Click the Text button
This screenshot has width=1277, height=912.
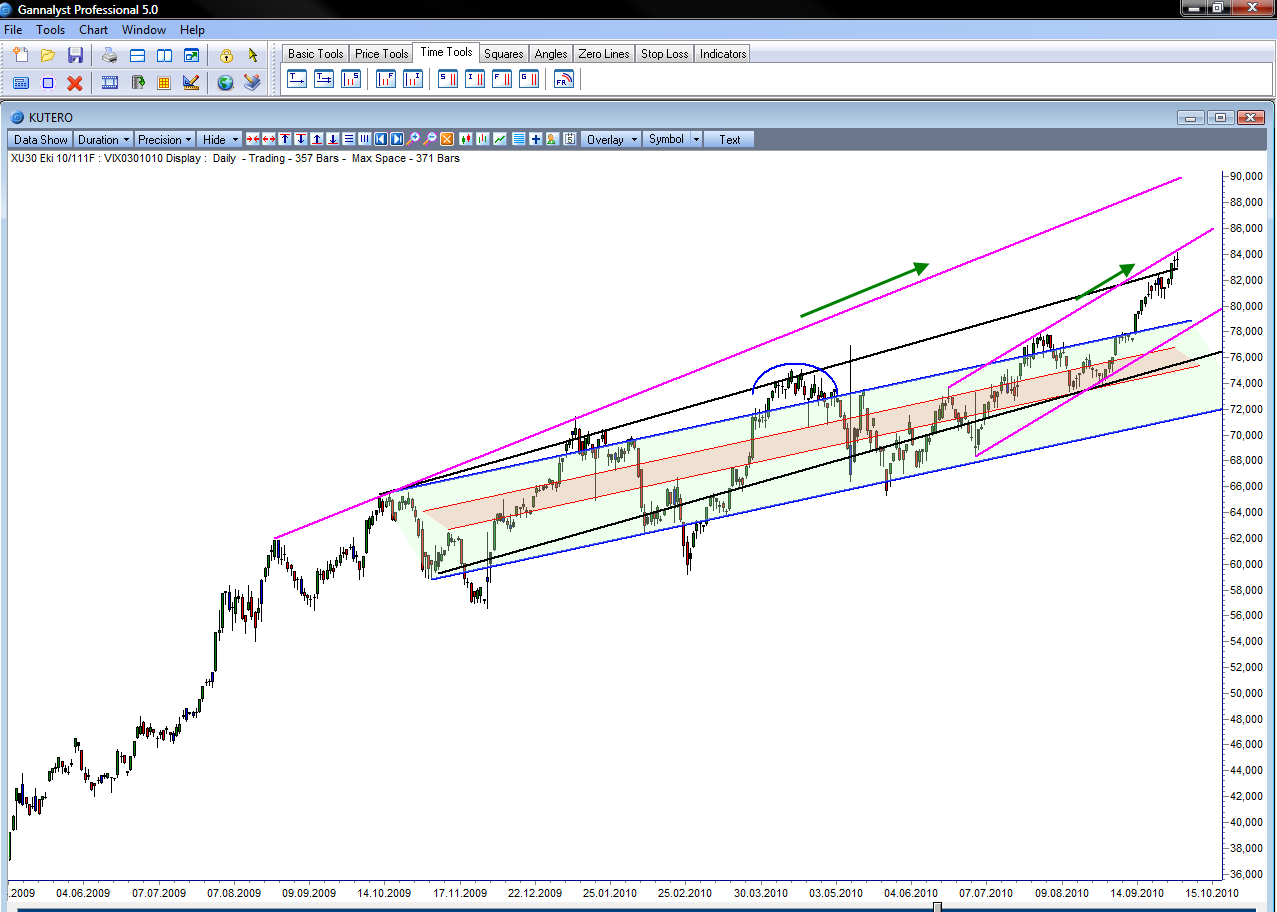point(729,140)
